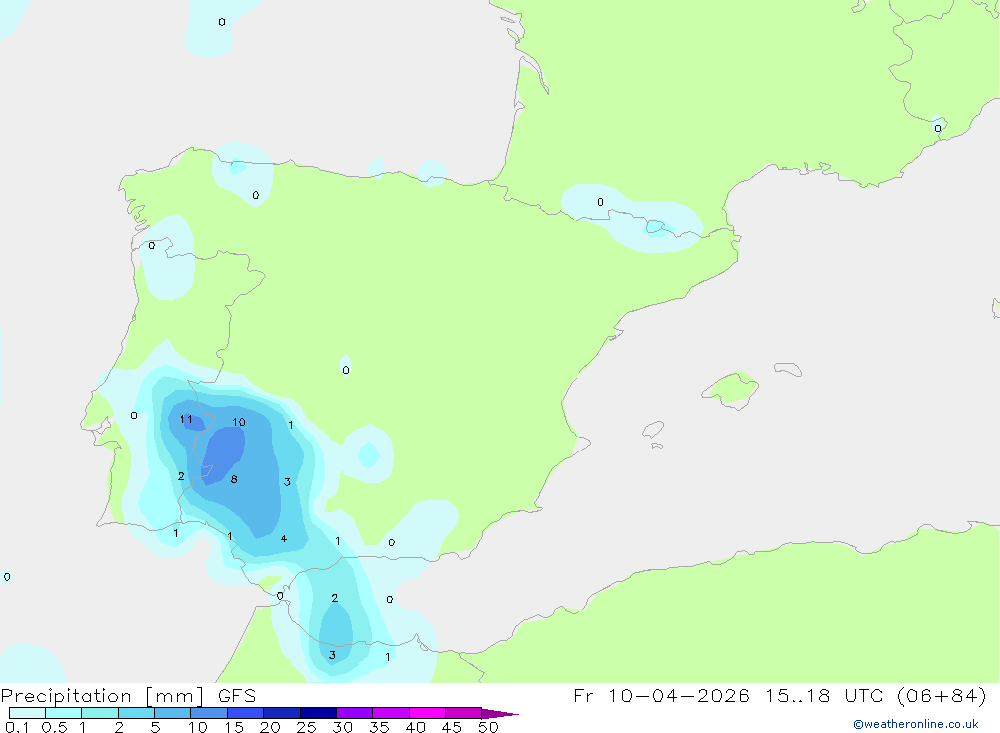Viewport: 1000px width, 733px height.
Task: Click the '5' legend scale label
Action: pyautogui.click(x=155, y=727)
